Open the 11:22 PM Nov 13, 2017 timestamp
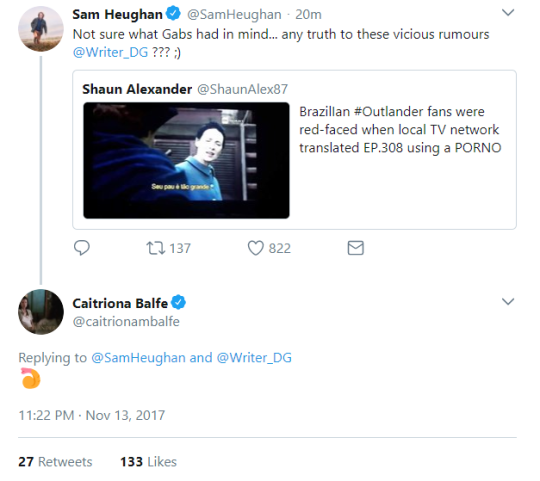 point(92,415)
